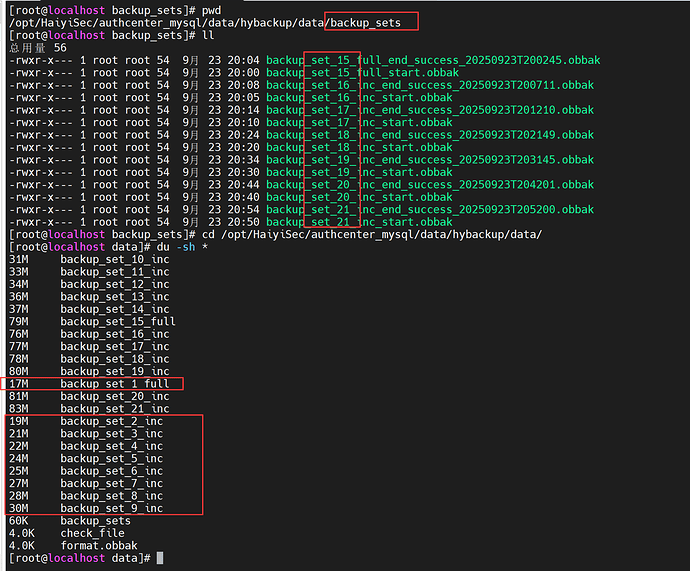Click directory name backup_set_8_inc in du output
Screen dimensions: 690x571
112,496
